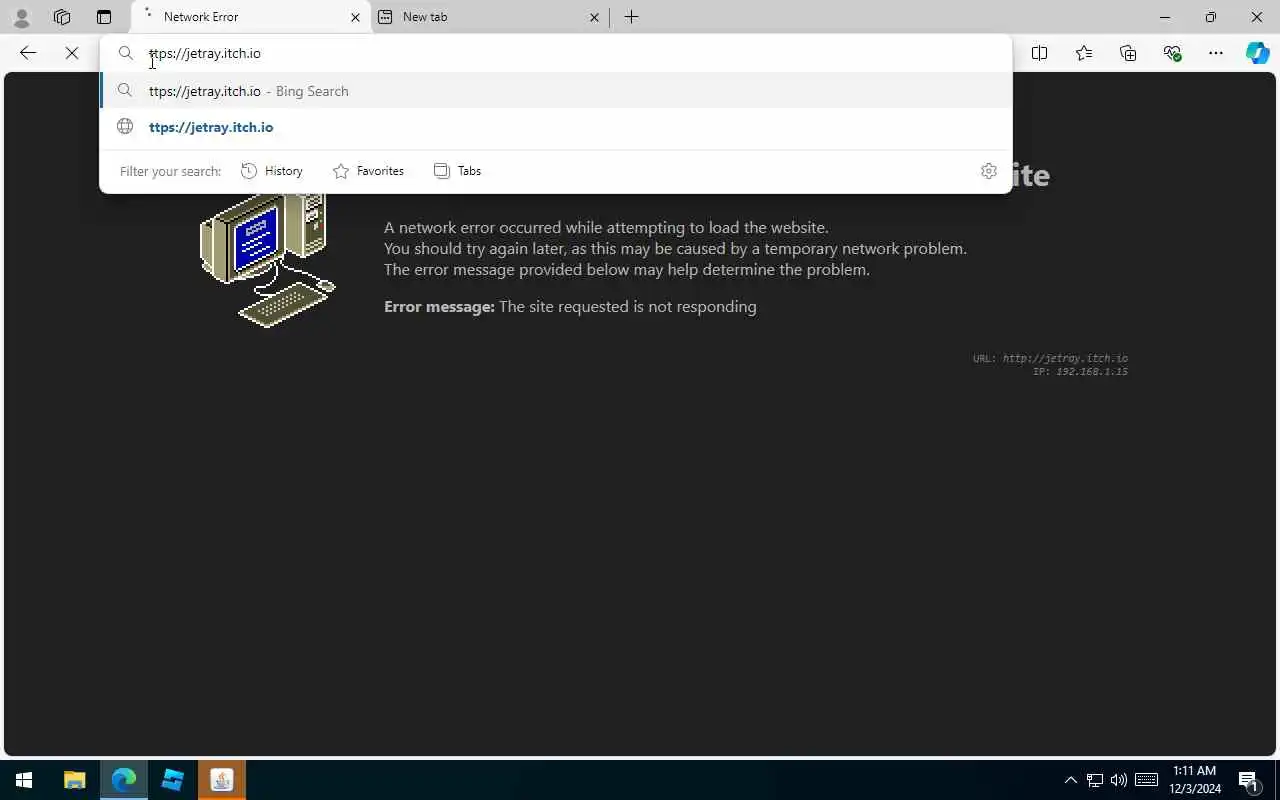
Task: Open the blue taskbar app beside Edge
Action: coord(173,780)
